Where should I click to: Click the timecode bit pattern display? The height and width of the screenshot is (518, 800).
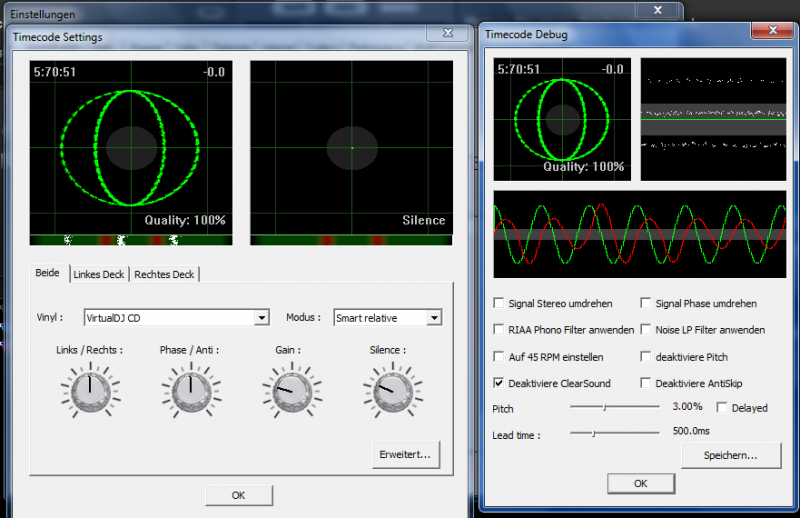pyautogui.click(x=713, y=119)
